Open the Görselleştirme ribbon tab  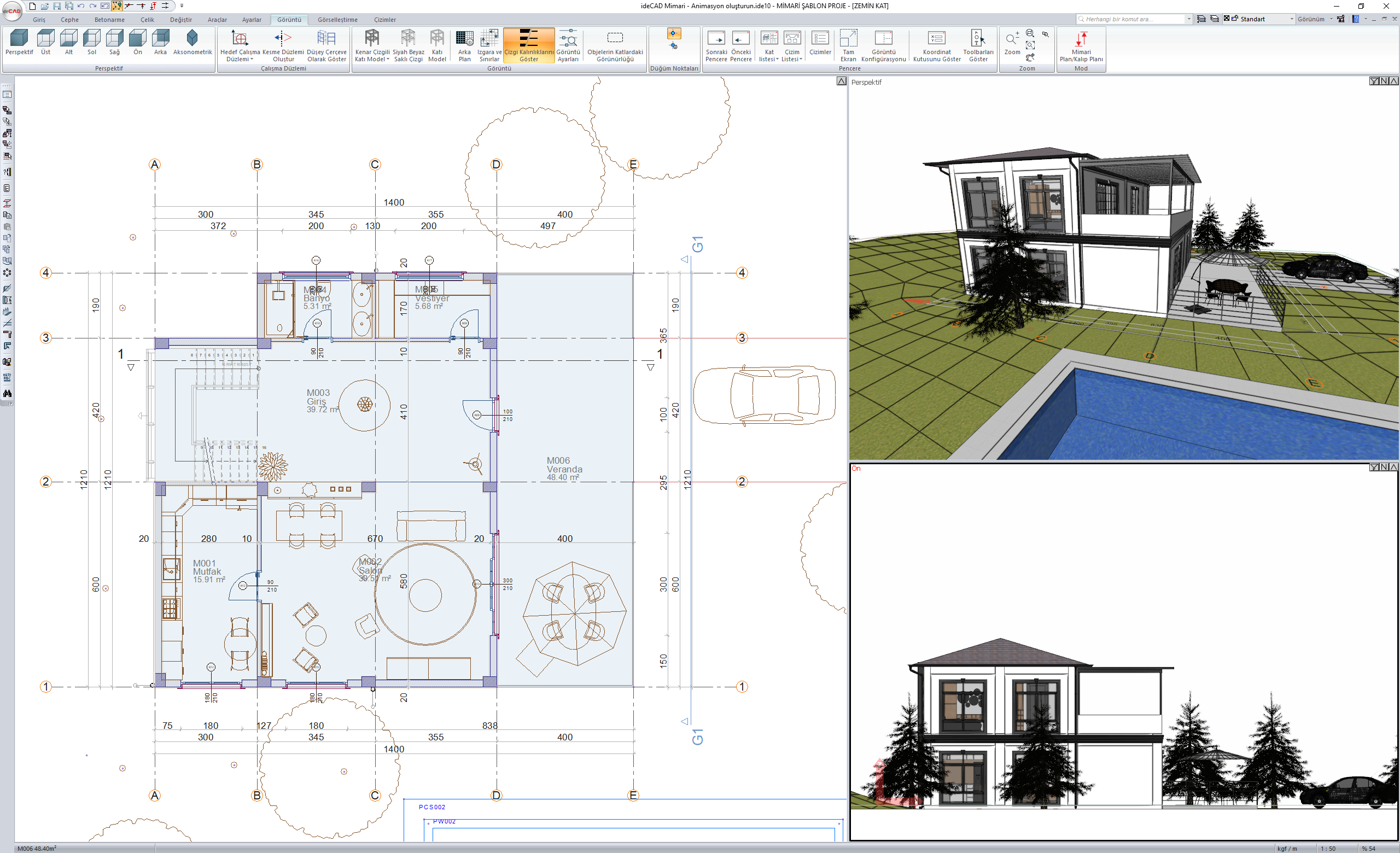click(x=337, y=19)
